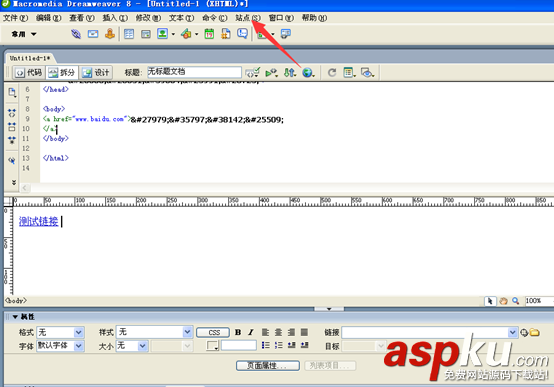Refresh the Design view
The height and width of the screenshot is (387, 554).
332,72
